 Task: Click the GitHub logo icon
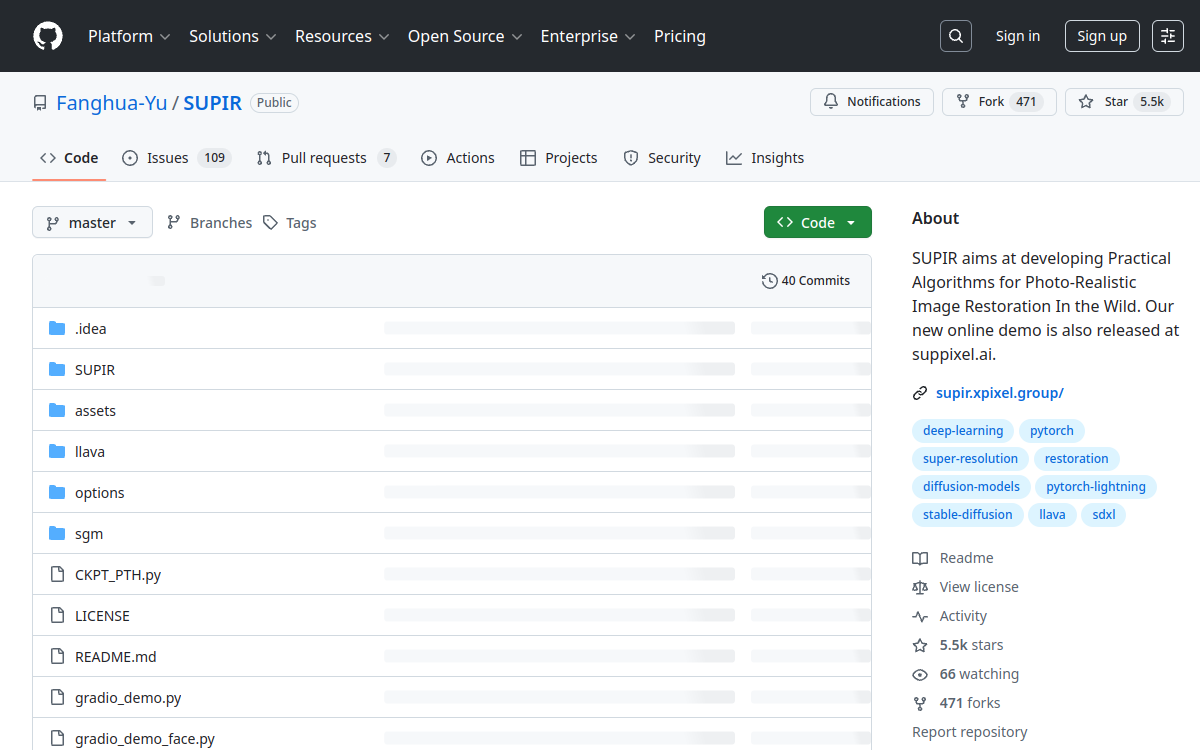48,36
